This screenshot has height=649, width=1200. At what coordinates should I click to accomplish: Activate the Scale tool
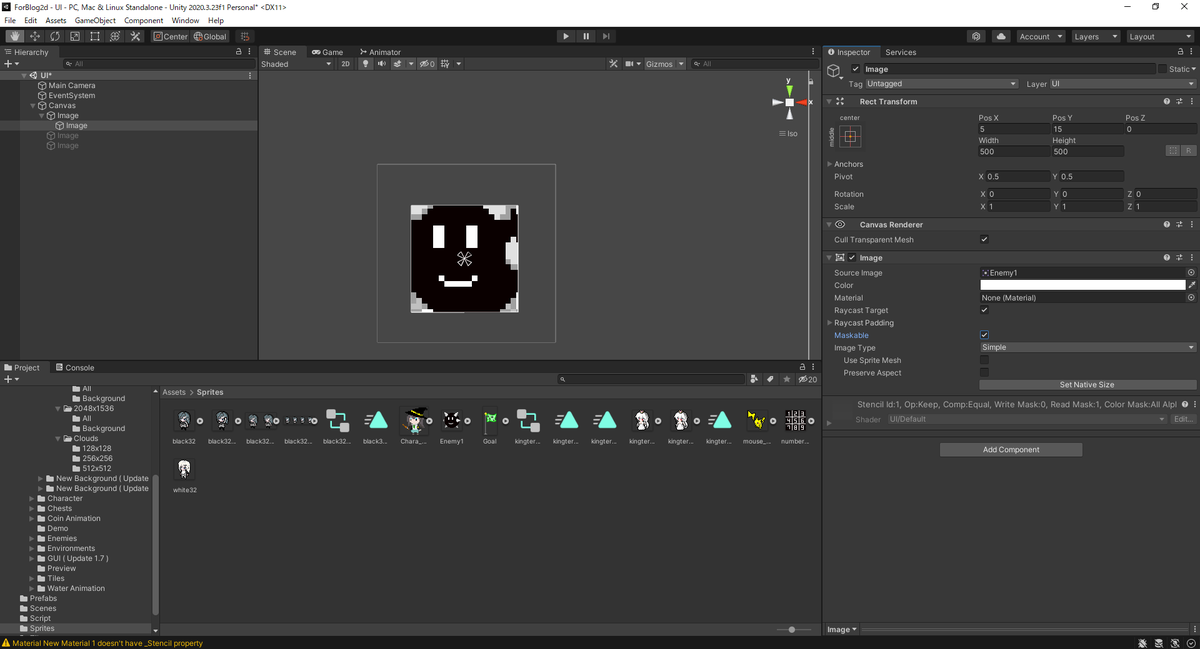click(73, 36)
